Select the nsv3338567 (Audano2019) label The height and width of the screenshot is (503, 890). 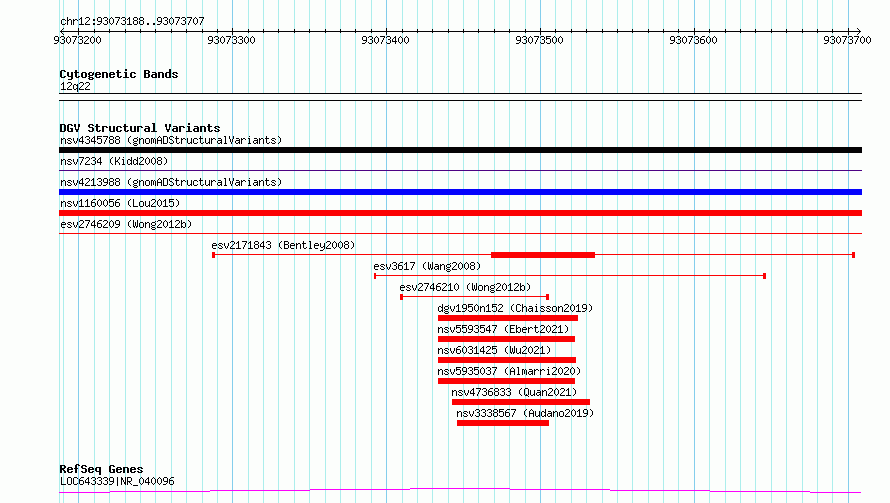(526, 413)
